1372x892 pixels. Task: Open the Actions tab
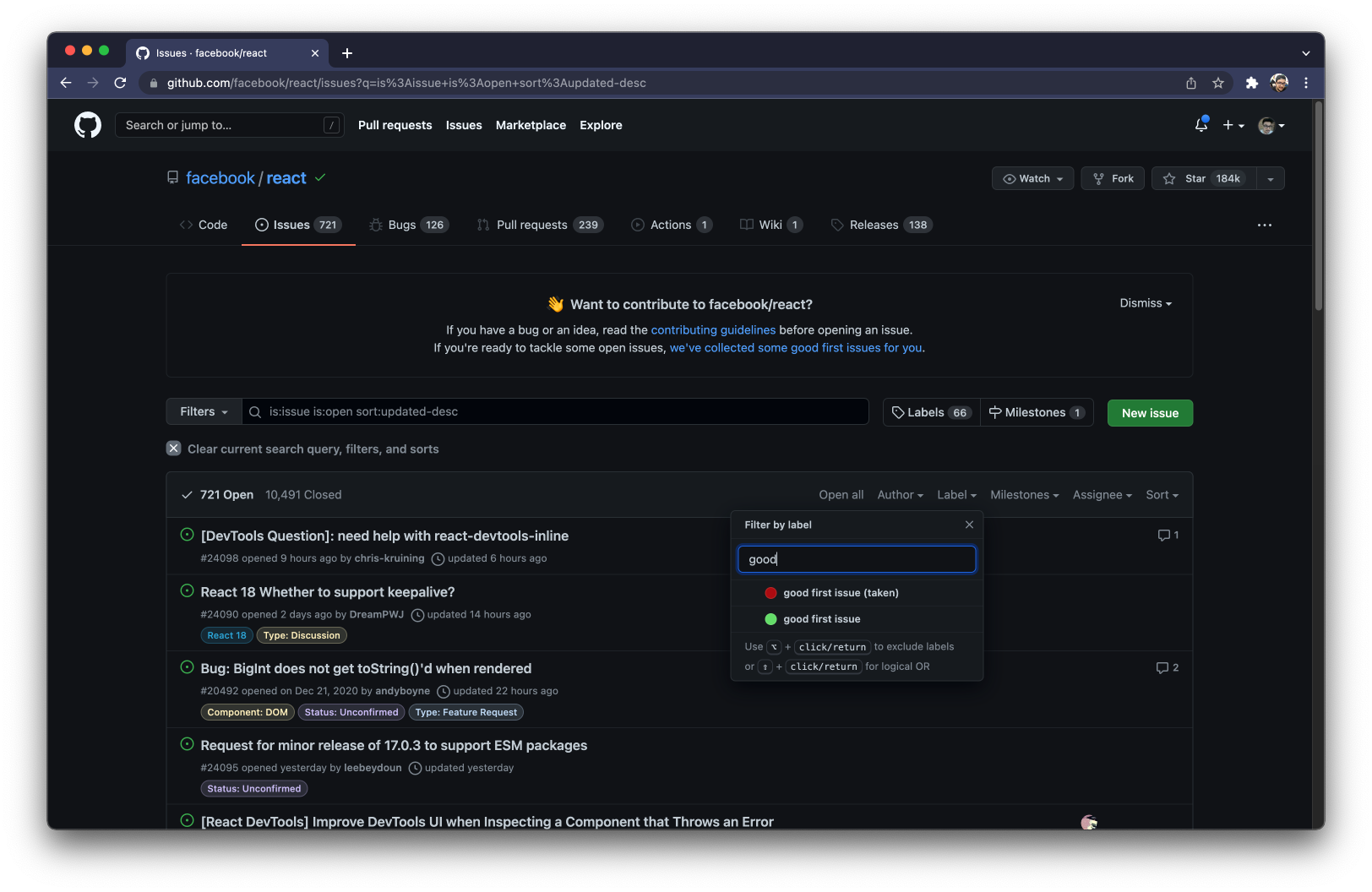point(672,225)
